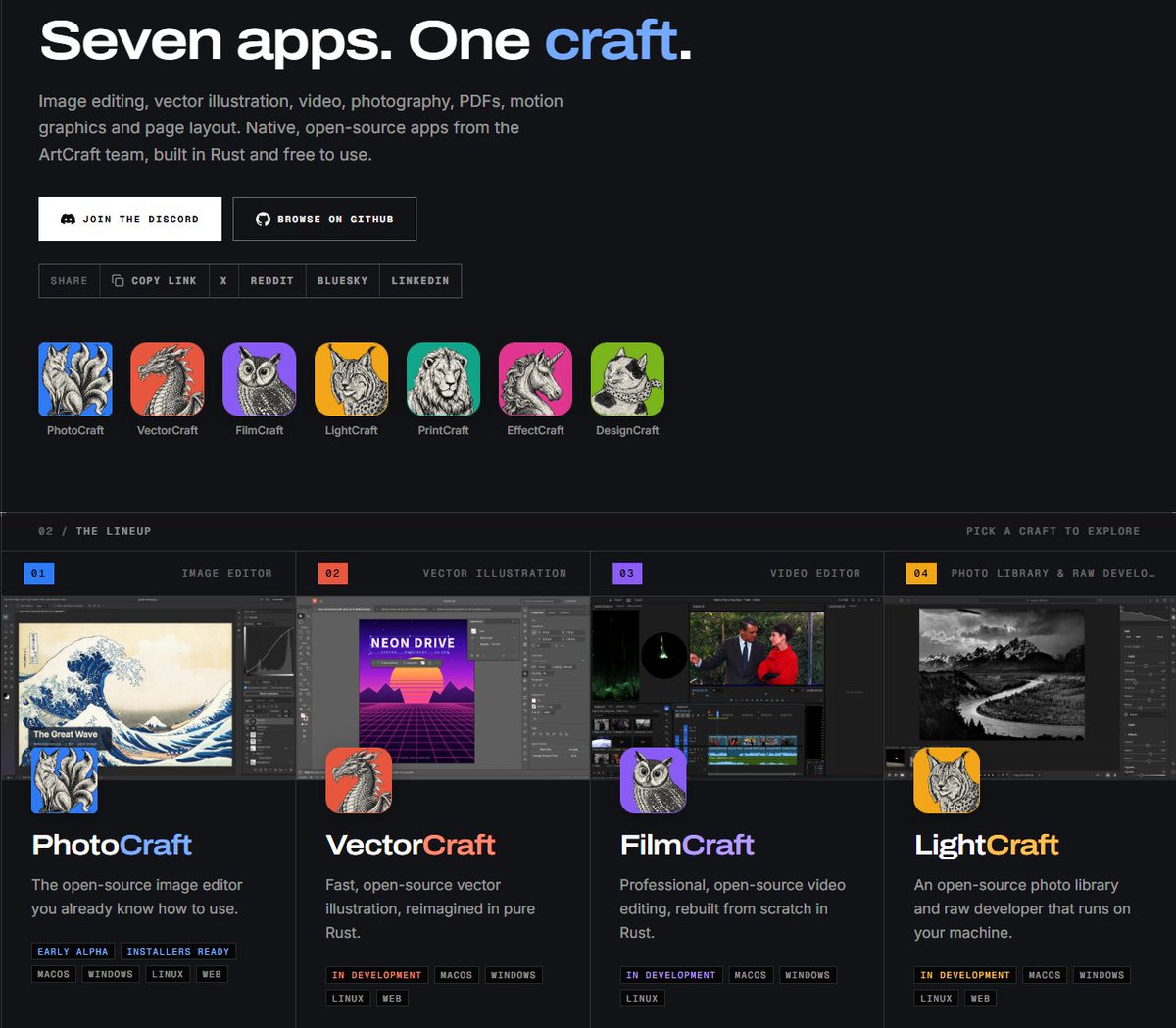Open the DesignCraft cat app icon
Screen dimensions: 1176x1028
[x=628, y=379]
